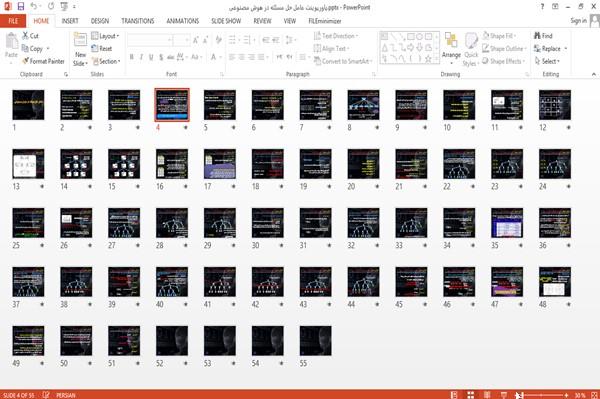
Task: Clear all formatting icon
Action: [x=218, y=40]
